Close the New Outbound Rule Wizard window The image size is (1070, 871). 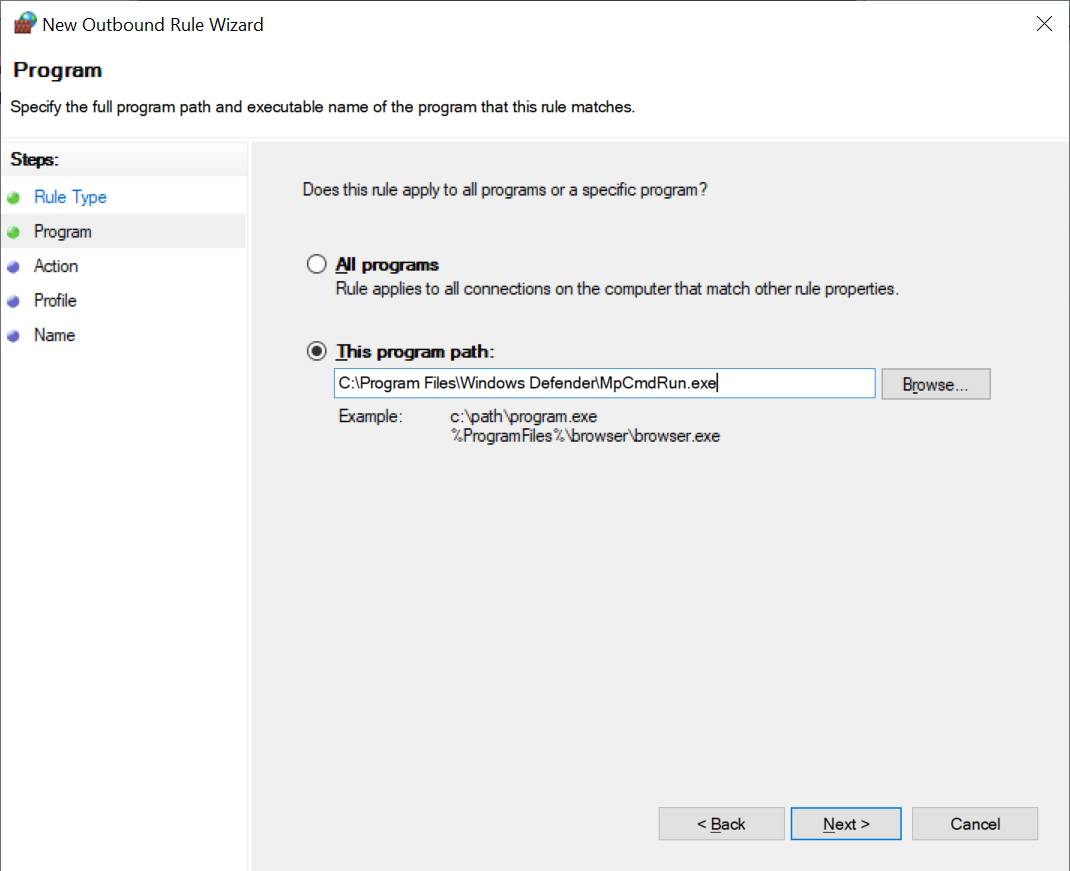point(1044,24)
